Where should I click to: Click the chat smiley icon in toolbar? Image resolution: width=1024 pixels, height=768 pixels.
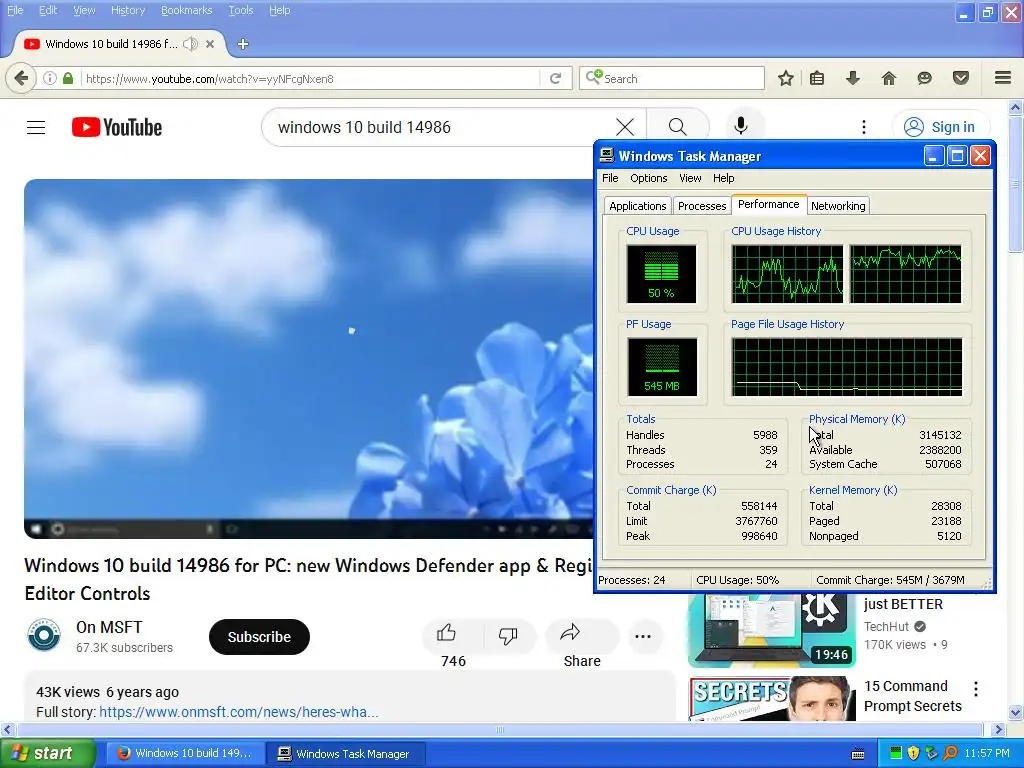pyautogui.click(x=924, y=78)
